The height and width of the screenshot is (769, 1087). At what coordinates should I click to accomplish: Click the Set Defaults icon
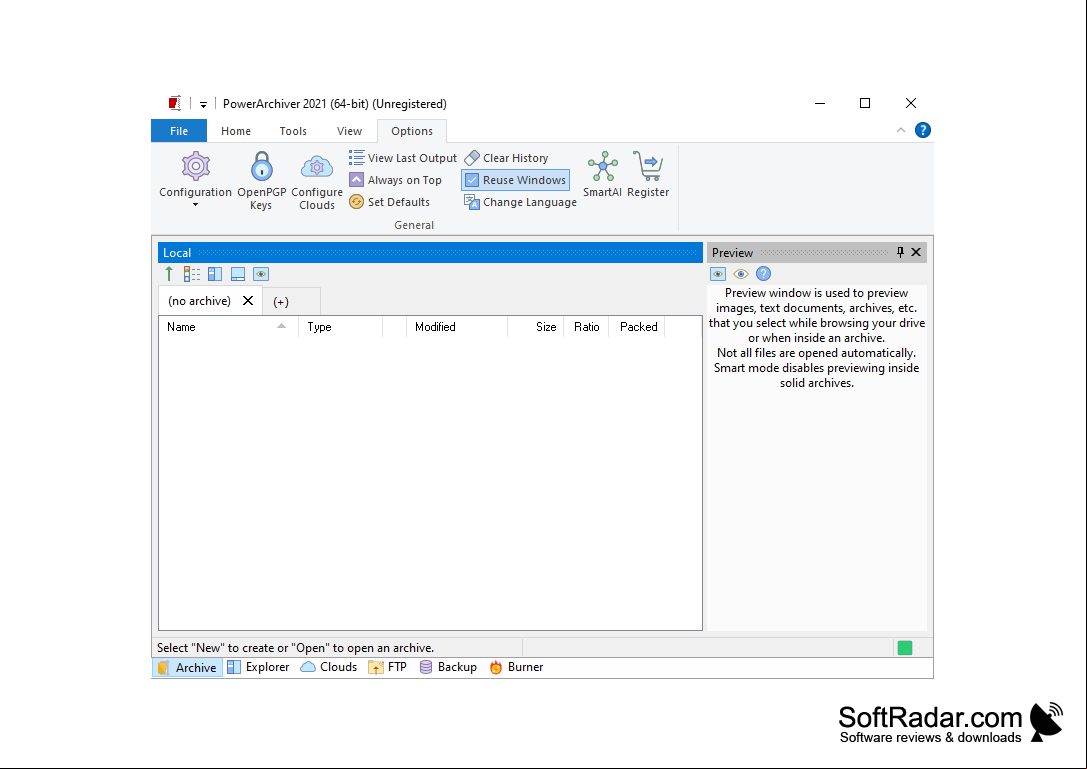356,202
